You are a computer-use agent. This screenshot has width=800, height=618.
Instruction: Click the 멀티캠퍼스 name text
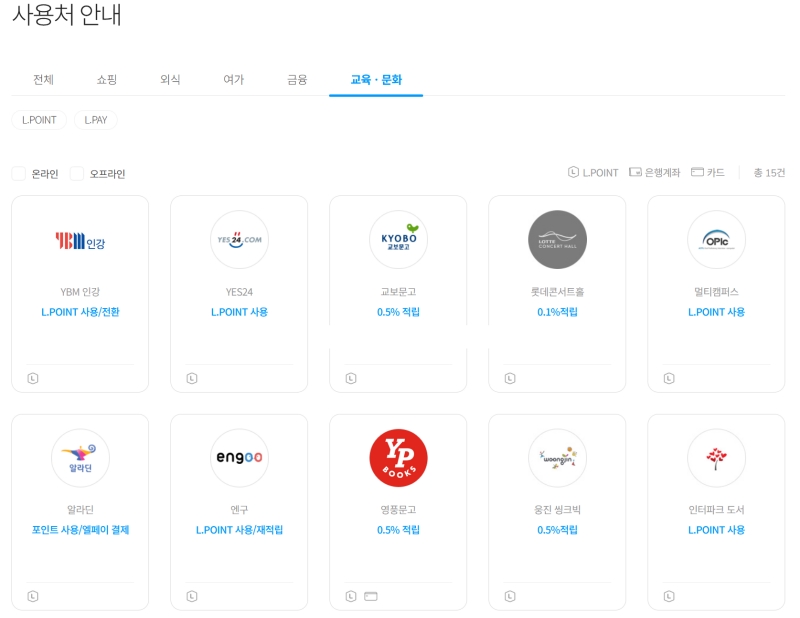[716, 292]
